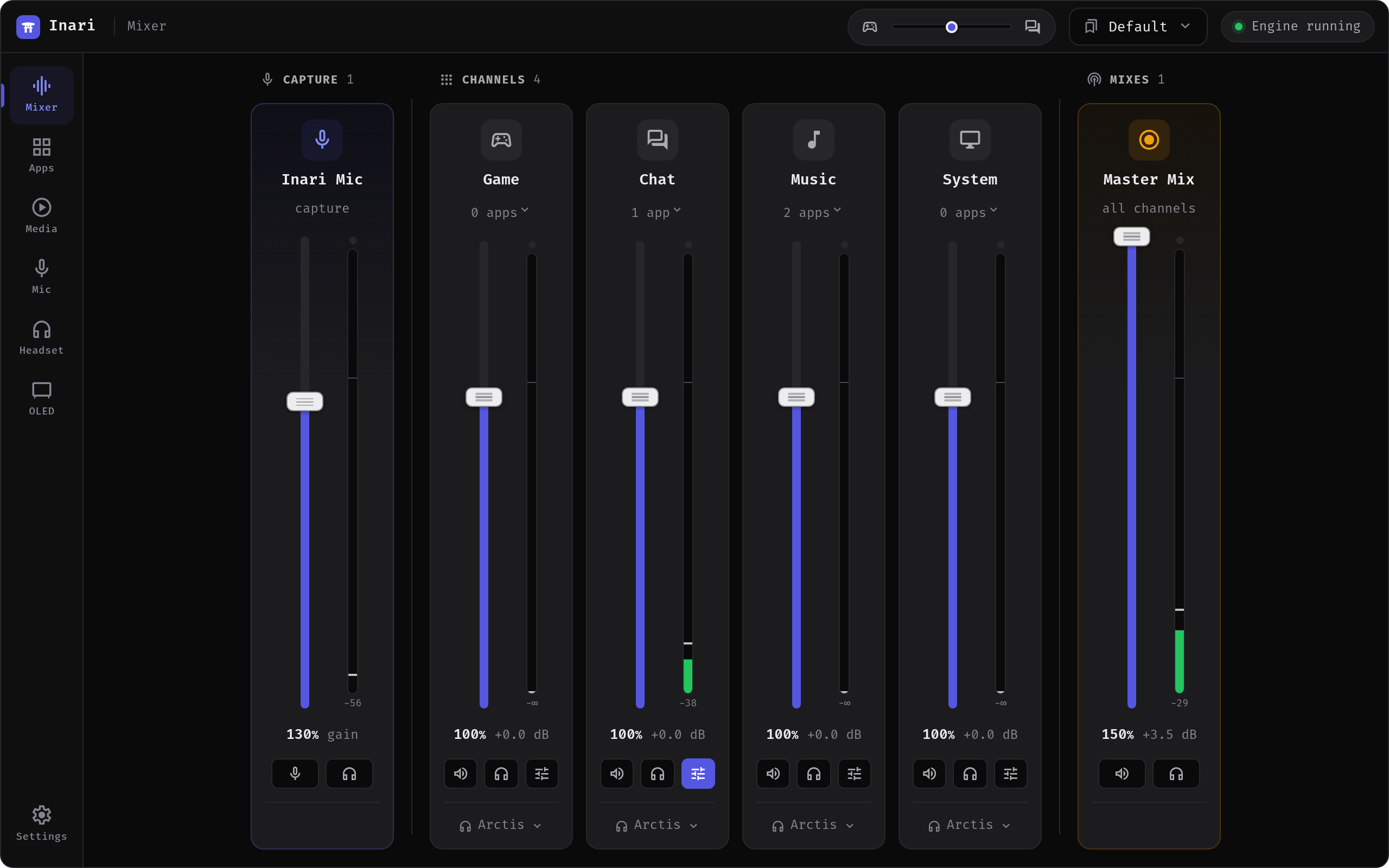1389x868 pixels.
Task: Click the Master Mix orange record icon
Action: click(1149, 139)
